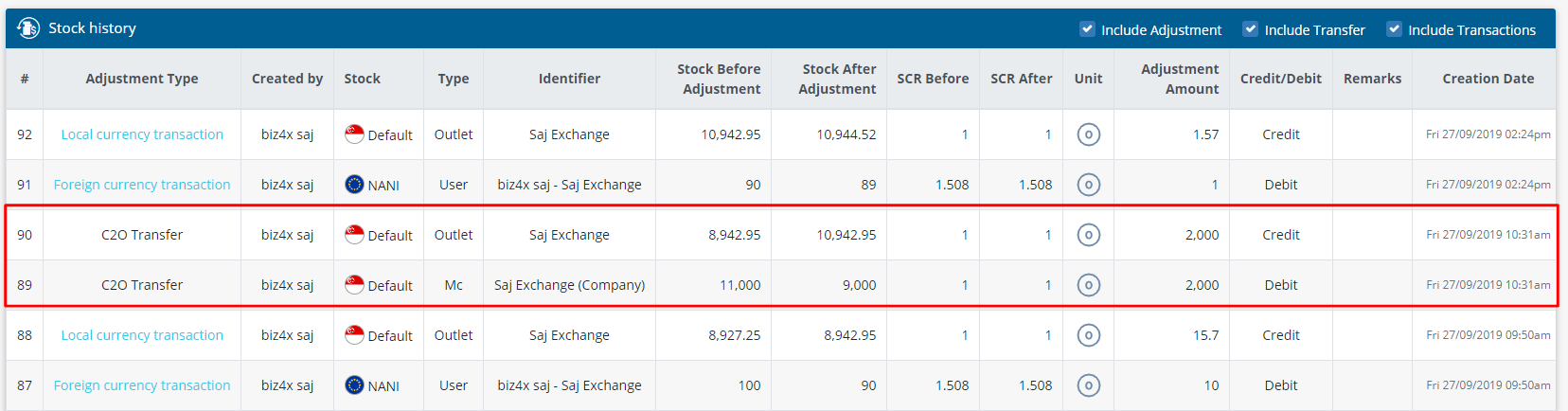Click the Creation Date column header
This screenshot has width=1568, height=411.
click(1488, 79)
